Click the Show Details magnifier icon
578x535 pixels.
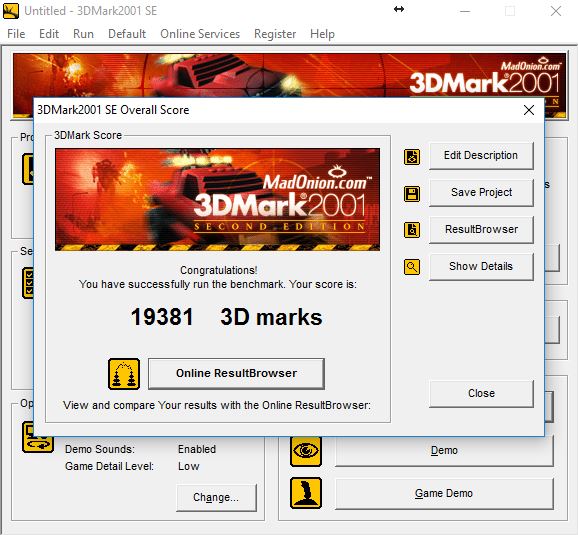[412, 267]
